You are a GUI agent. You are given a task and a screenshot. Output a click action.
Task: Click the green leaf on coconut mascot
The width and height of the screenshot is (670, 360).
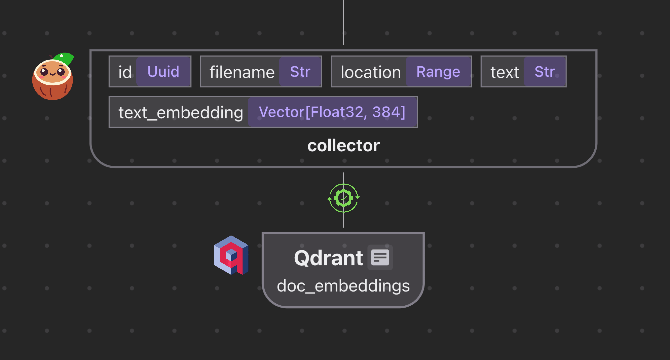pos(65,59)
